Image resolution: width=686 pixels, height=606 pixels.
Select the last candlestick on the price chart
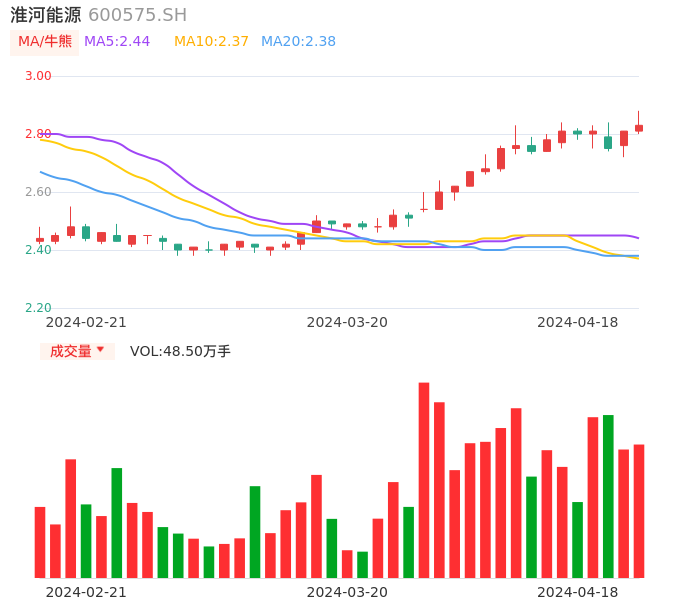(x=639, y=123)
